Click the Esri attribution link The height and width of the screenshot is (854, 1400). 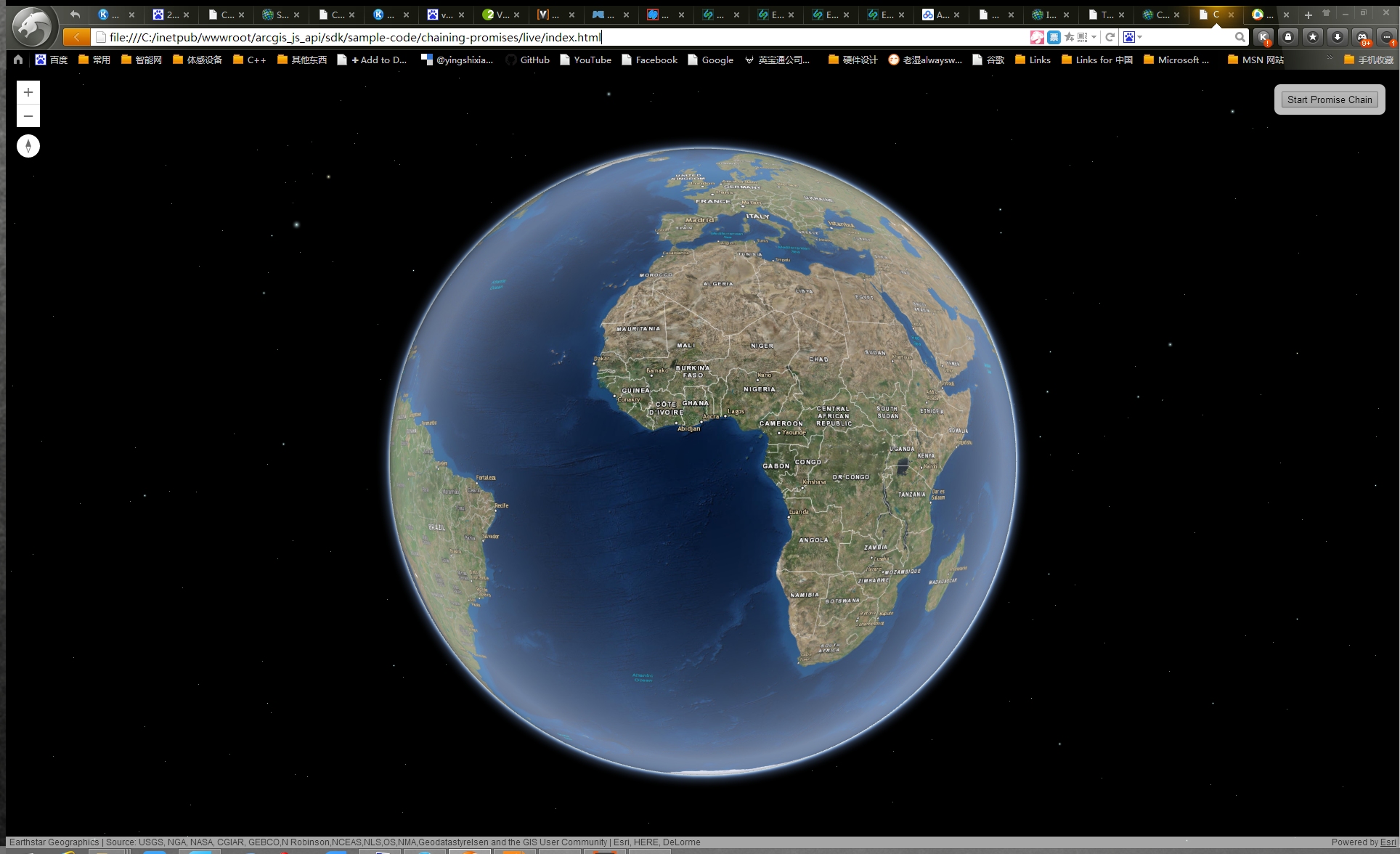click(x=1388, y=842)
